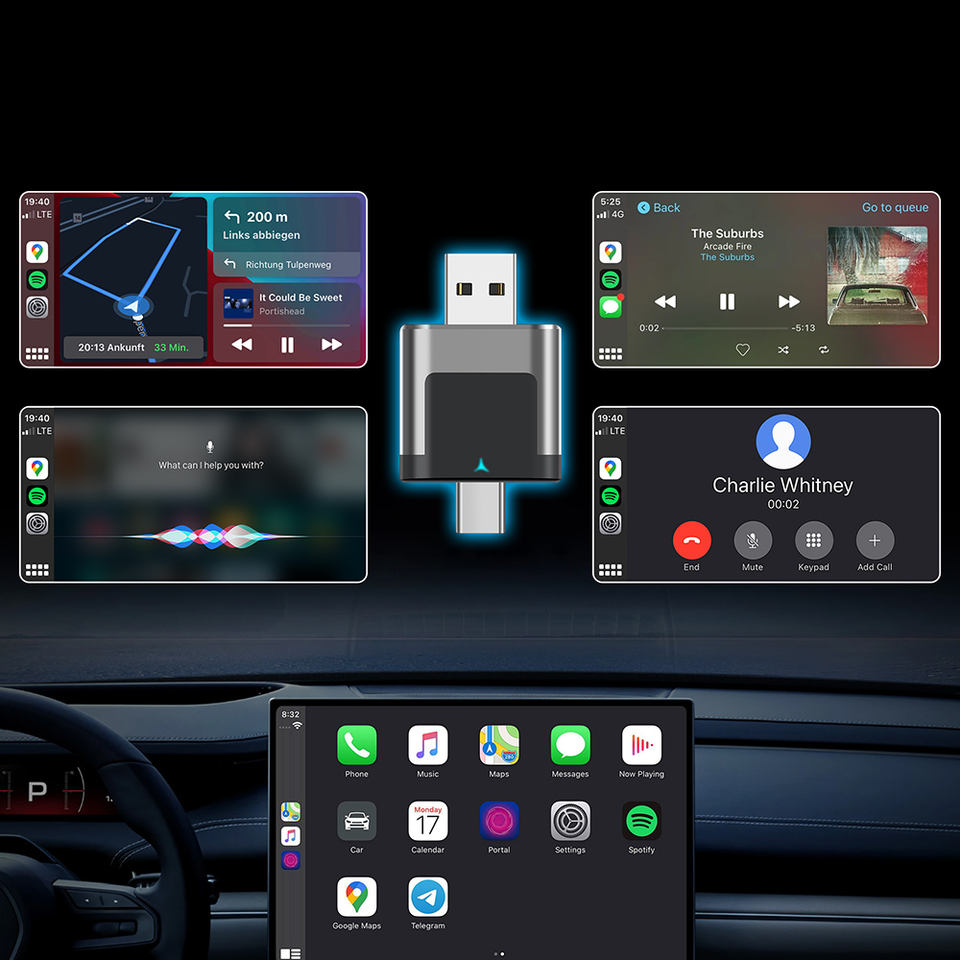Open Apple Maps in the dashboard app grid
Viewport: 960px width, 960px height.
click(499, 744)
